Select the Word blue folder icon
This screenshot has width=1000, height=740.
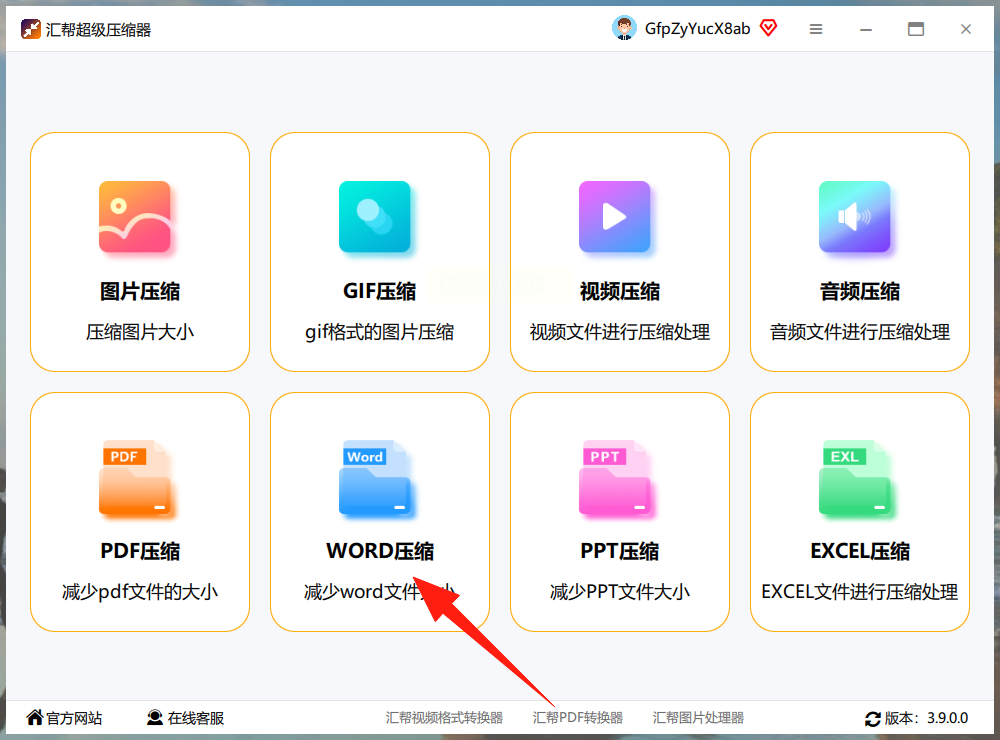tap(374, 477)
